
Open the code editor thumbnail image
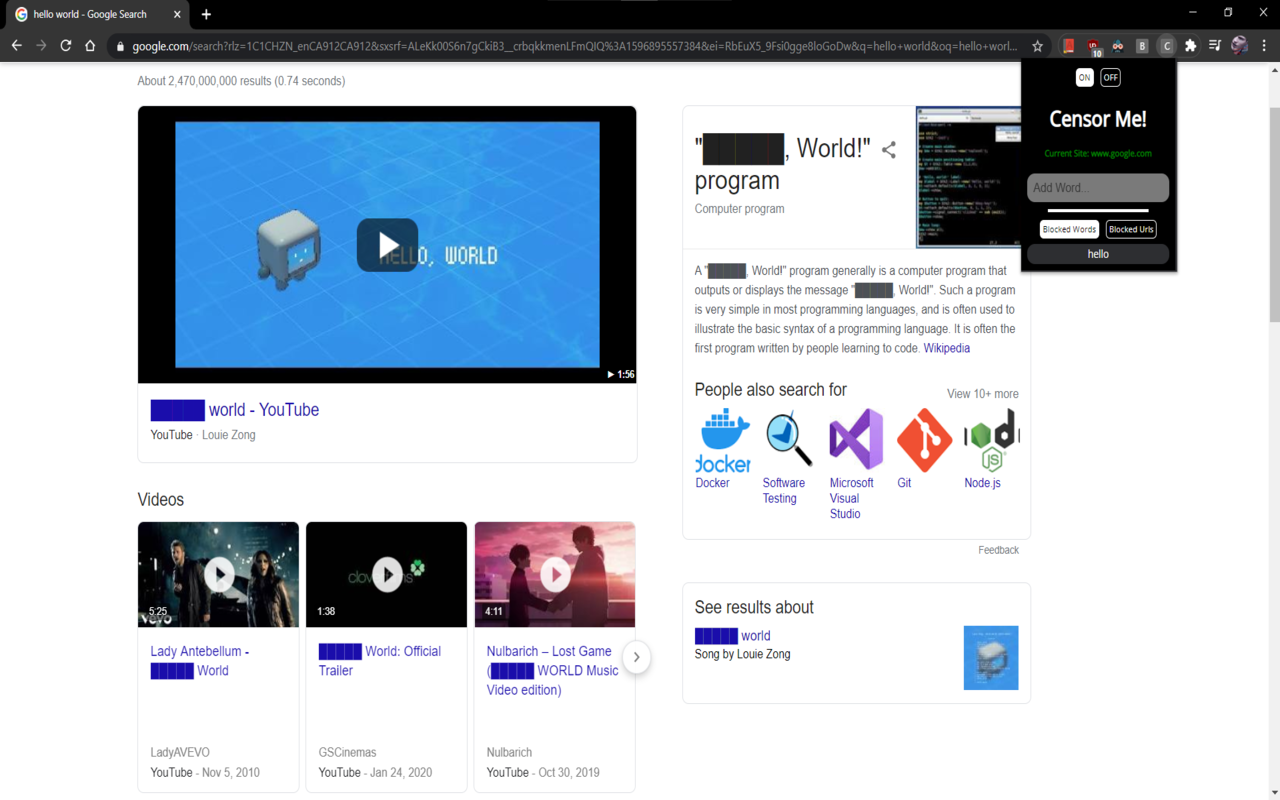[968, 177]
